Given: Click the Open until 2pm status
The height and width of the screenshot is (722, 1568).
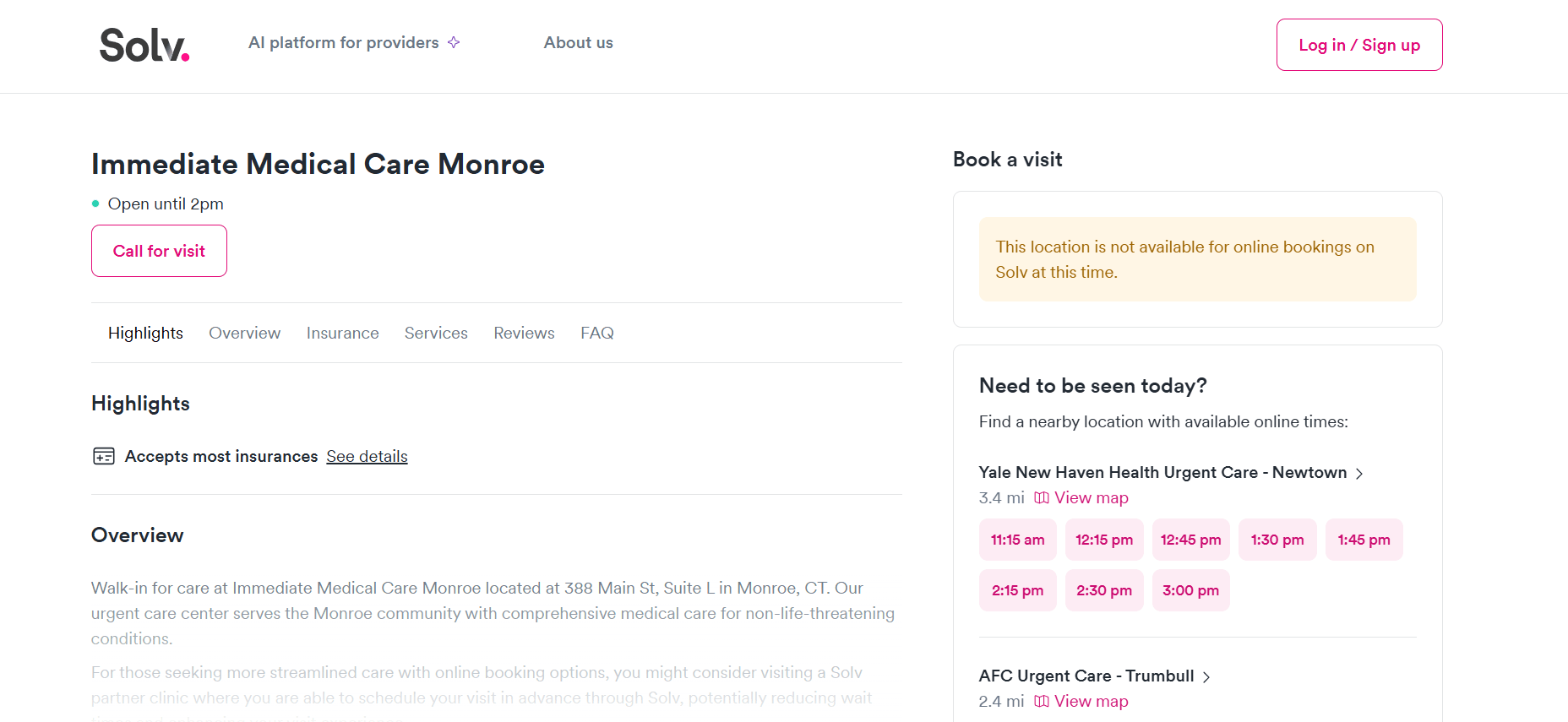Looking at the screenshot, I should 166,204.
